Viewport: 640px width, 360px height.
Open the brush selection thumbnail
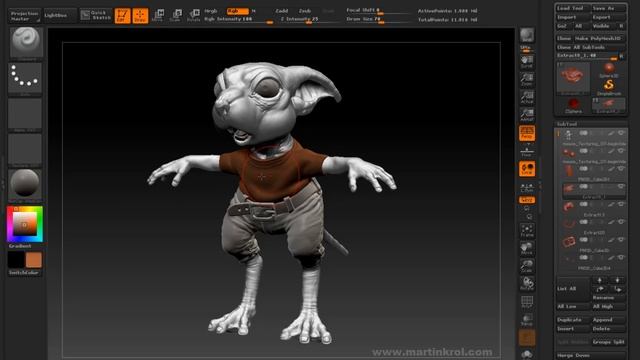pyautogui.click(x=25, y=42)
